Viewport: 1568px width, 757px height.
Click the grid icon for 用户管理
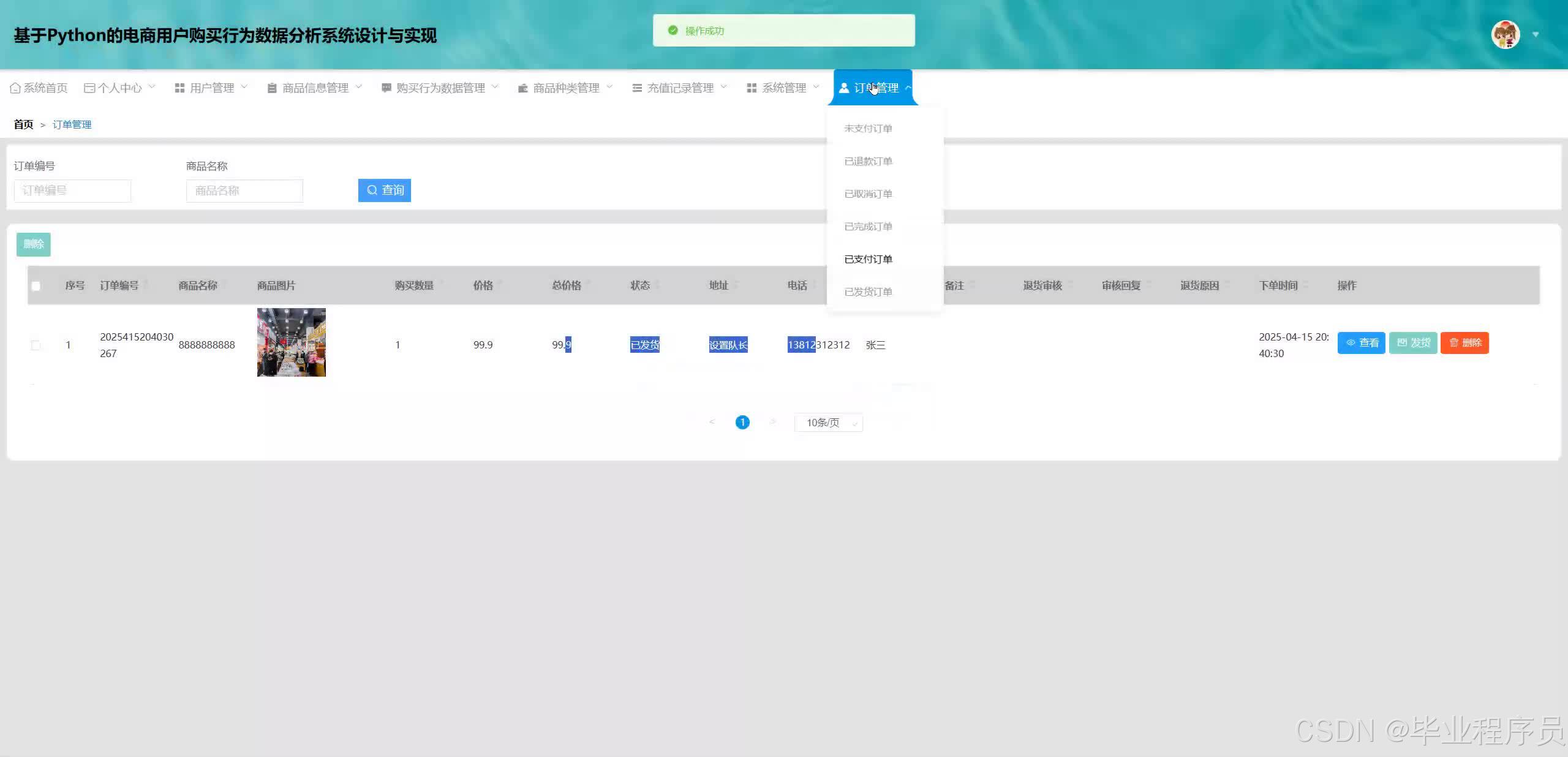179,88
